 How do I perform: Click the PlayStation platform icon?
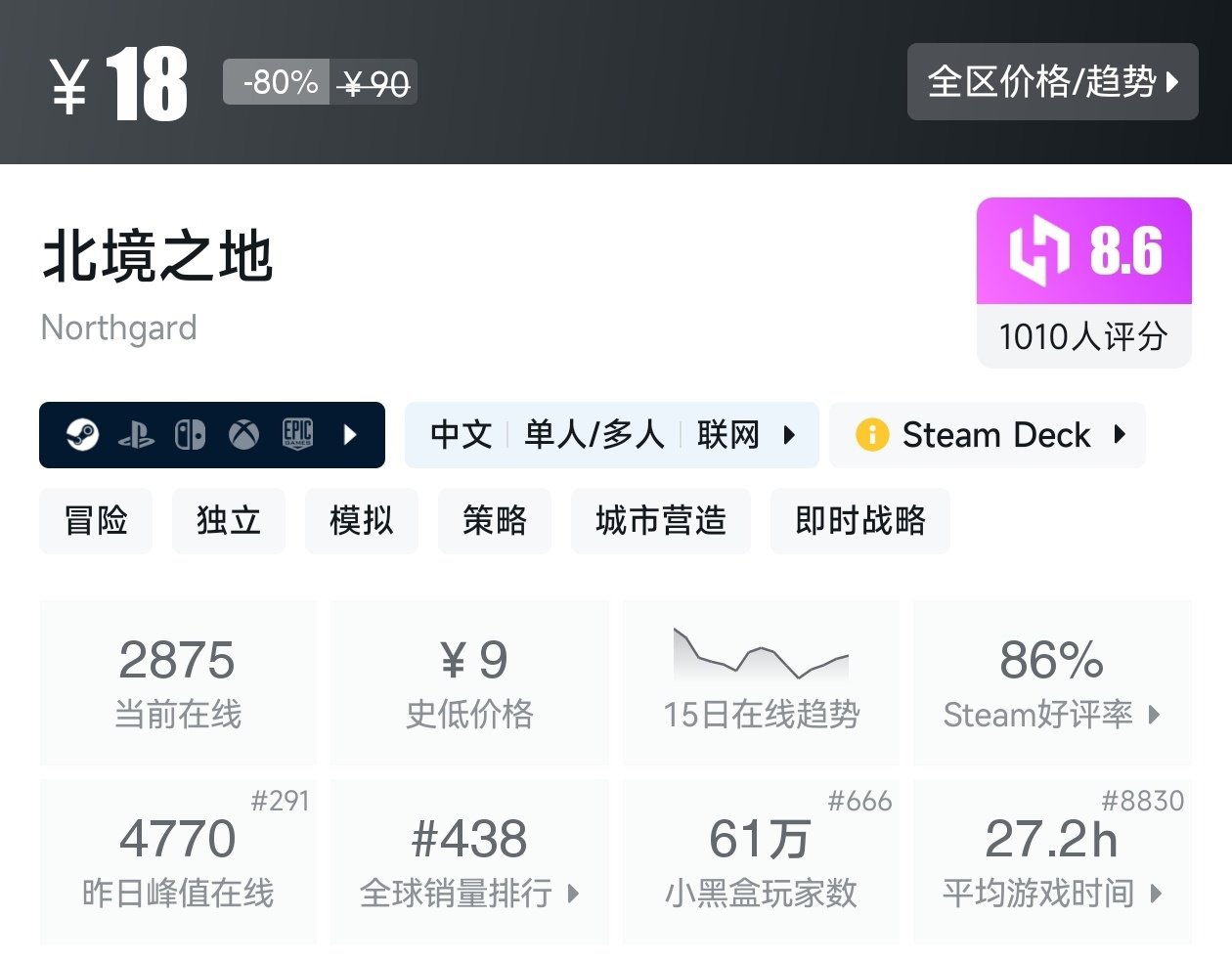click(136, 435)
